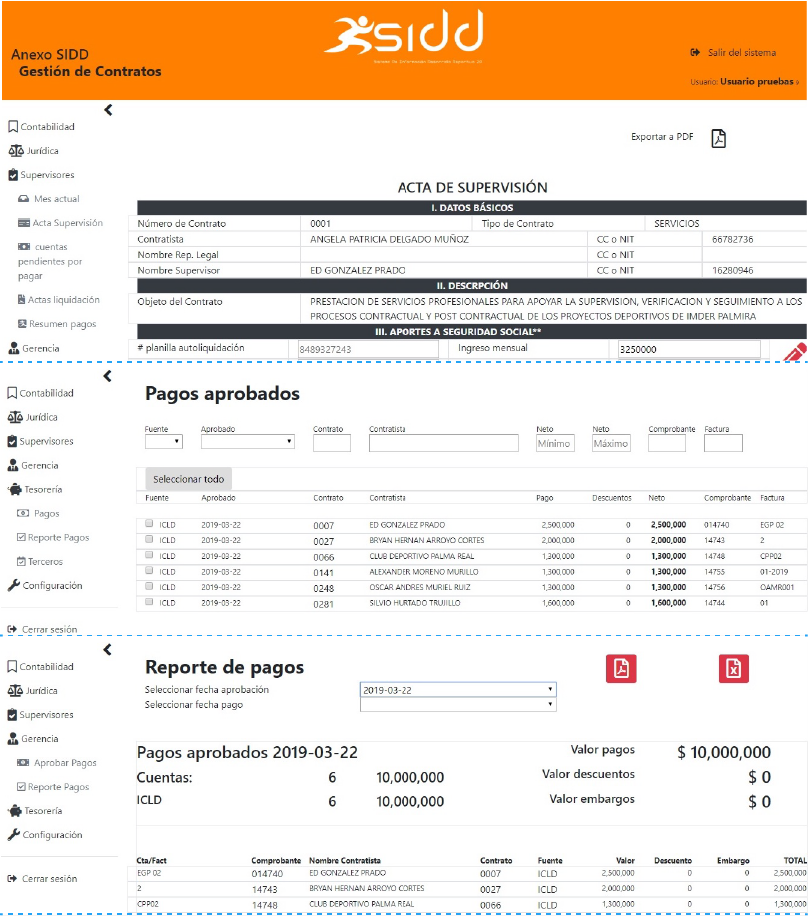Screen dimensions: 808x916
Task: Click the SIDD logo in the header
Action: [404, 35]
